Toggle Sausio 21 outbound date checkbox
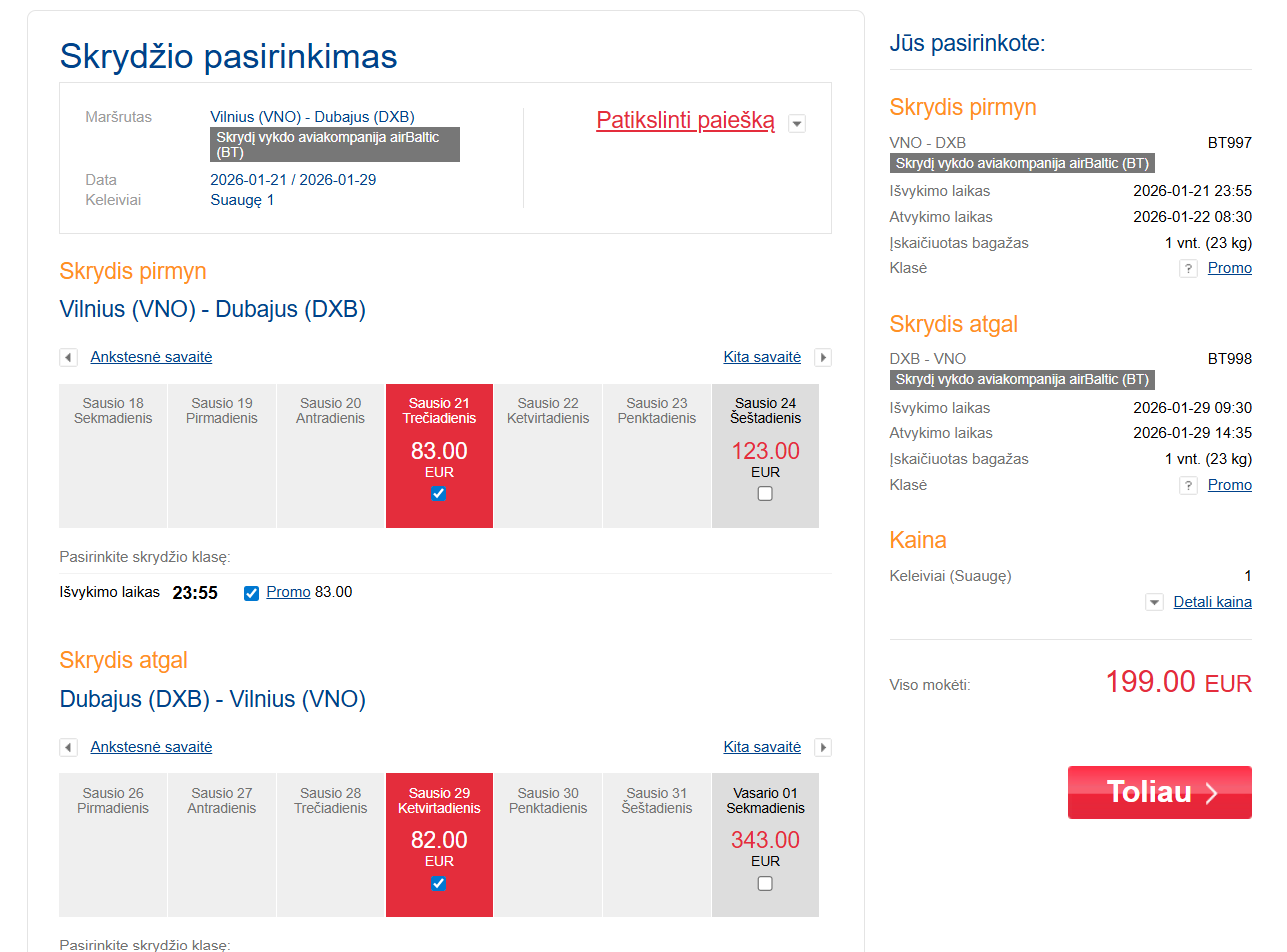Viewport: 1287px width, 952px height. click(438, 494)
